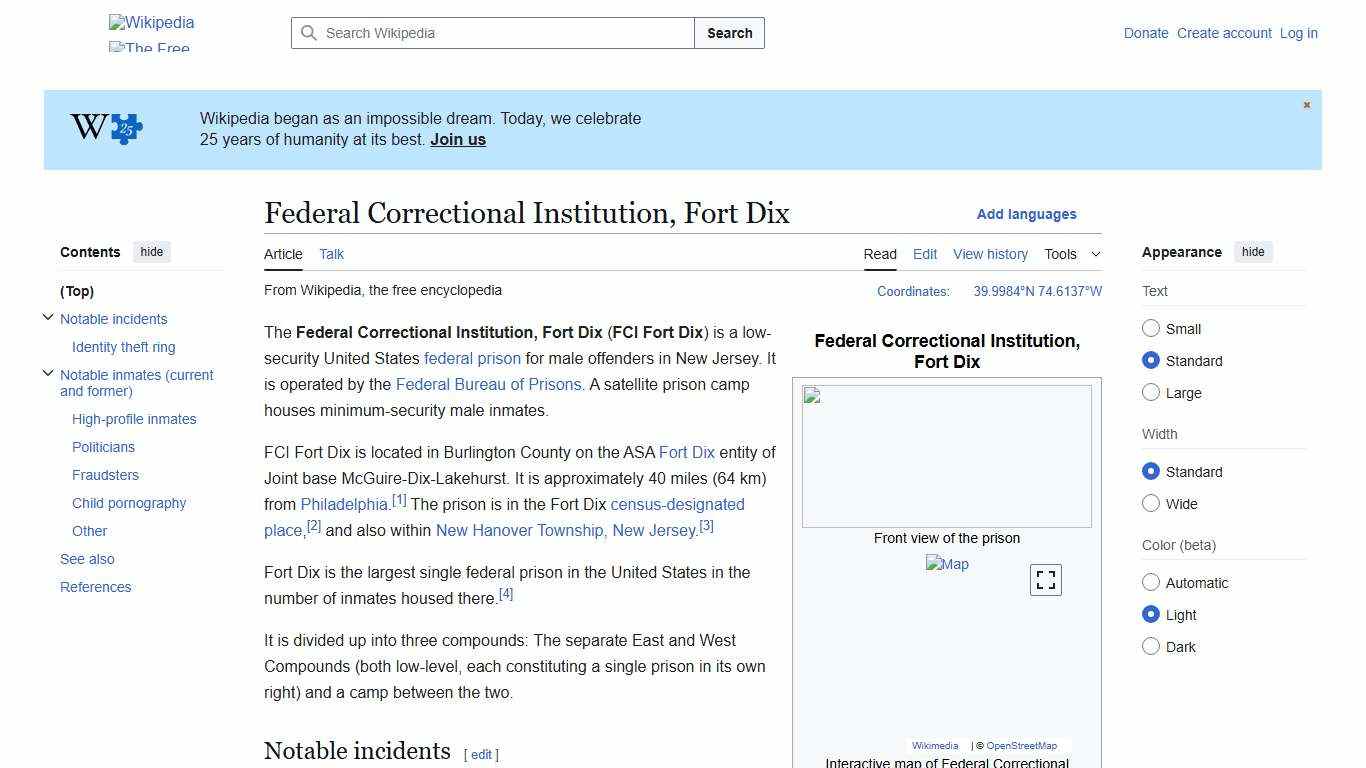Image resolution: width=1366 pixels, height=768 pixels.
Task: Select the Large text size option
Action: click(x=1151, y=393)
